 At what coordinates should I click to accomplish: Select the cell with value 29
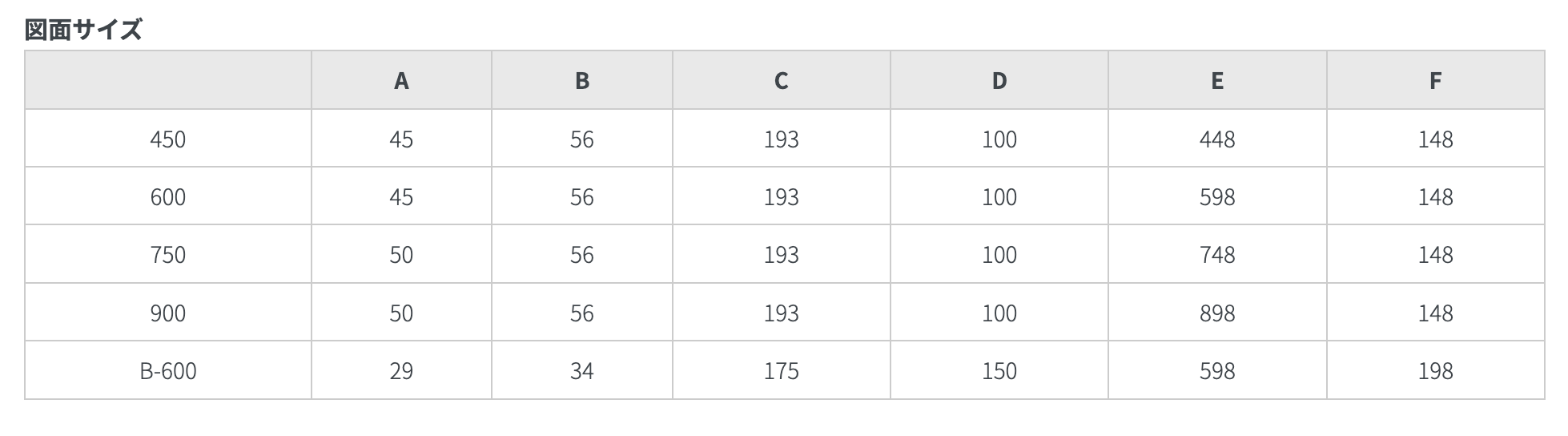(x=401, y=371)
